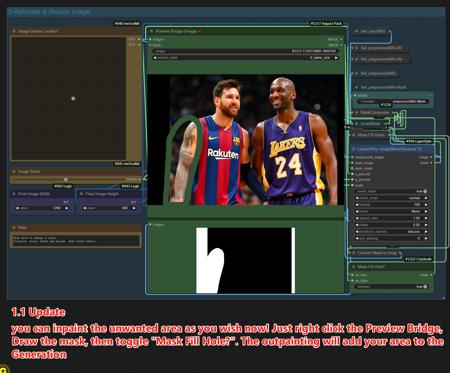Click the Image Scale slider handle
This screenshot has width=450, height=373.
tap(66, 179)
